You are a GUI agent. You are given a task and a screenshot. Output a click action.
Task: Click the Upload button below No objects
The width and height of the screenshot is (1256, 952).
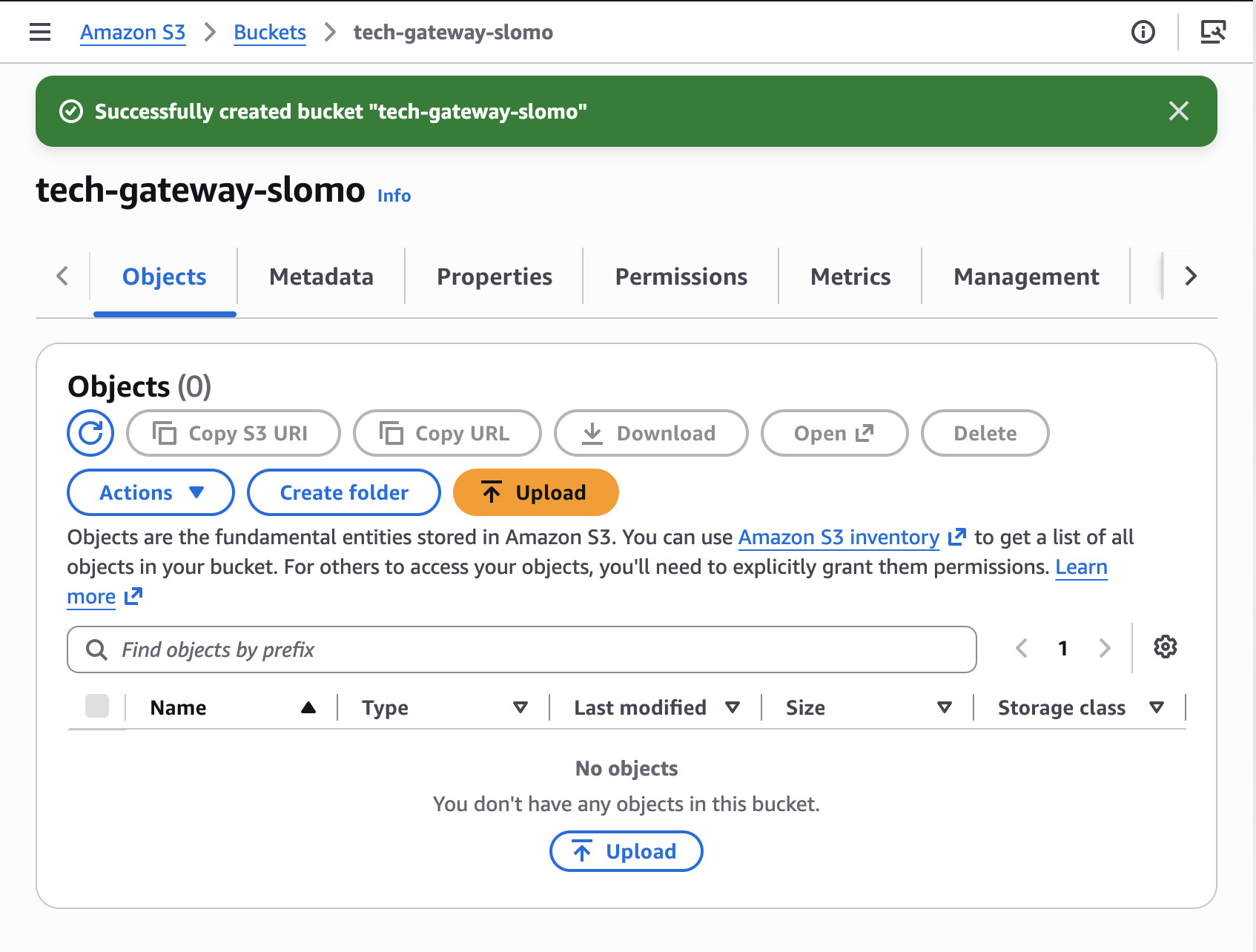click(626, 851)
